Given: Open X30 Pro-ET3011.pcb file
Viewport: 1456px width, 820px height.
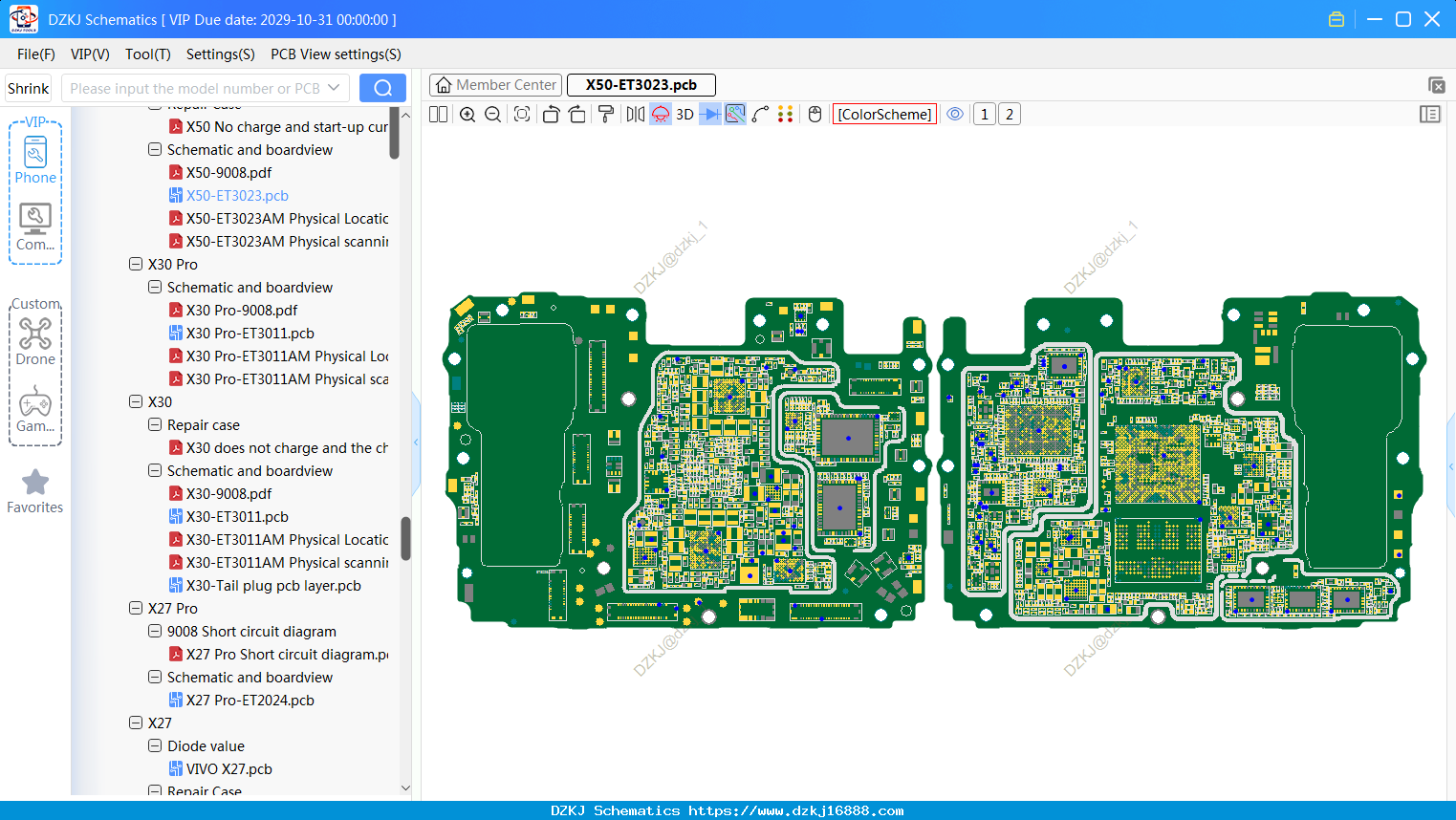Looking at the screenshot, I should (250, 334).
